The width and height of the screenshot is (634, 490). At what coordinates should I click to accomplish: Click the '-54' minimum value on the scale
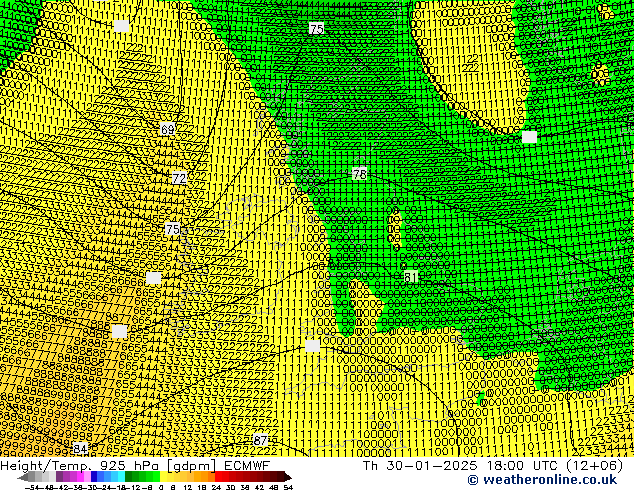pyautogui.click(x=32, y=487)
